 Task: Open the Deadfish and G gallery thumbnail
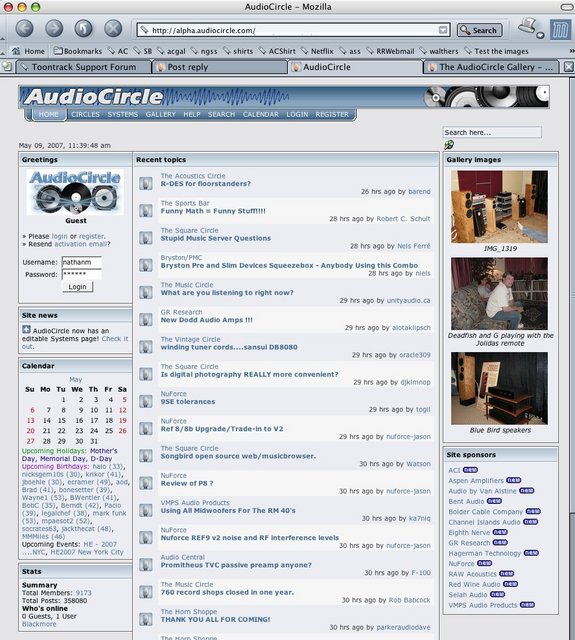point(500,293)
